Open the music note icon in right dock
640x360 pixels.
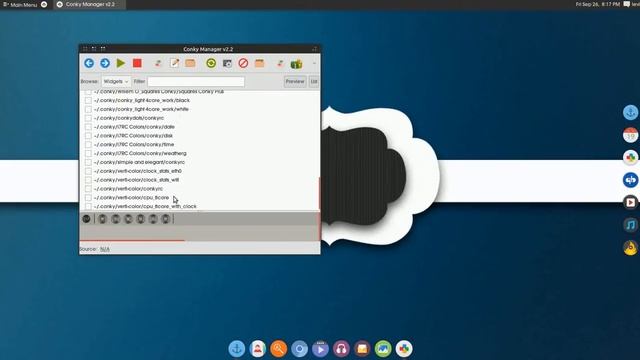[x=630, y=225]
